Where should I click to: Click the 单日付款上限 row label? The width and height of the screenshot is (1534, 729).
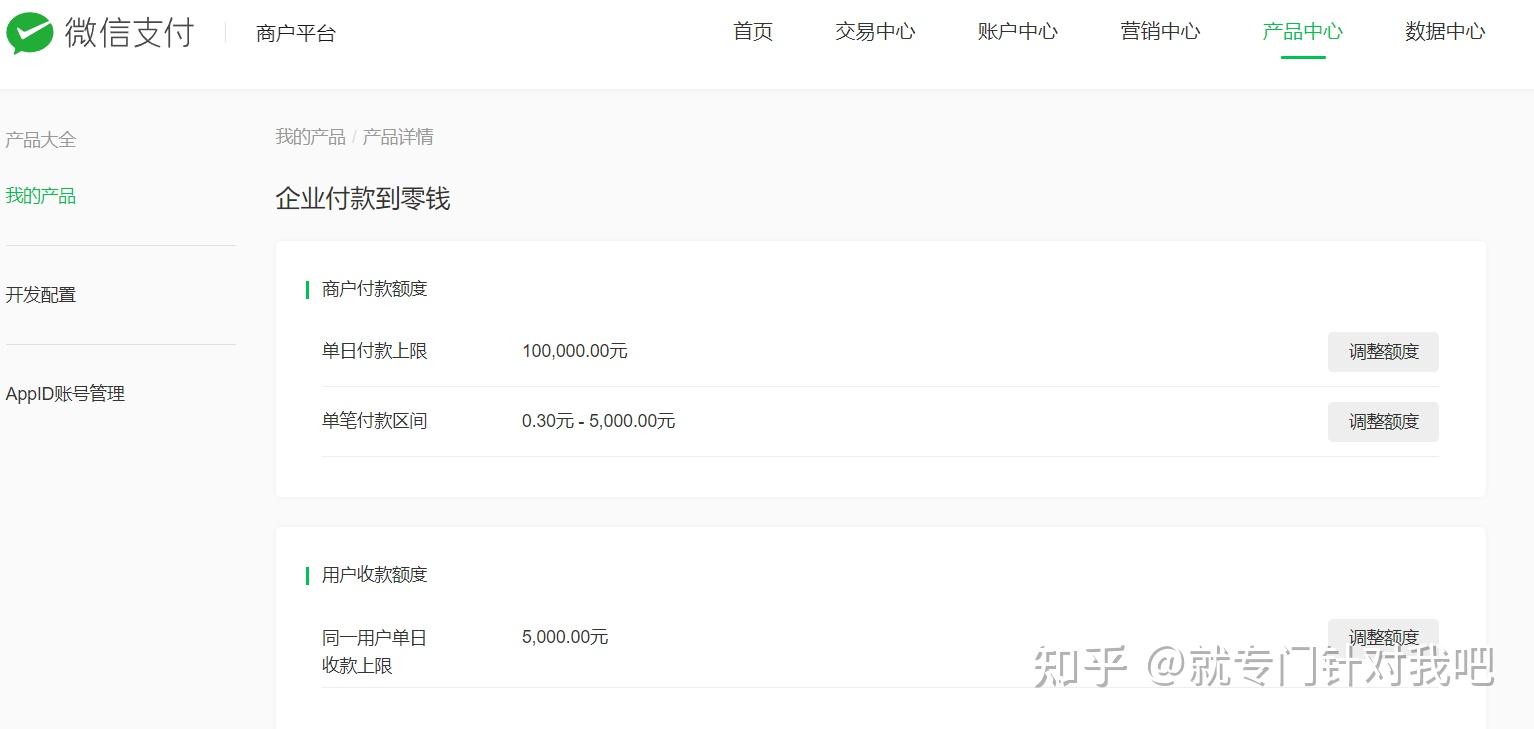pyautogui.click(x=375, y=351)
